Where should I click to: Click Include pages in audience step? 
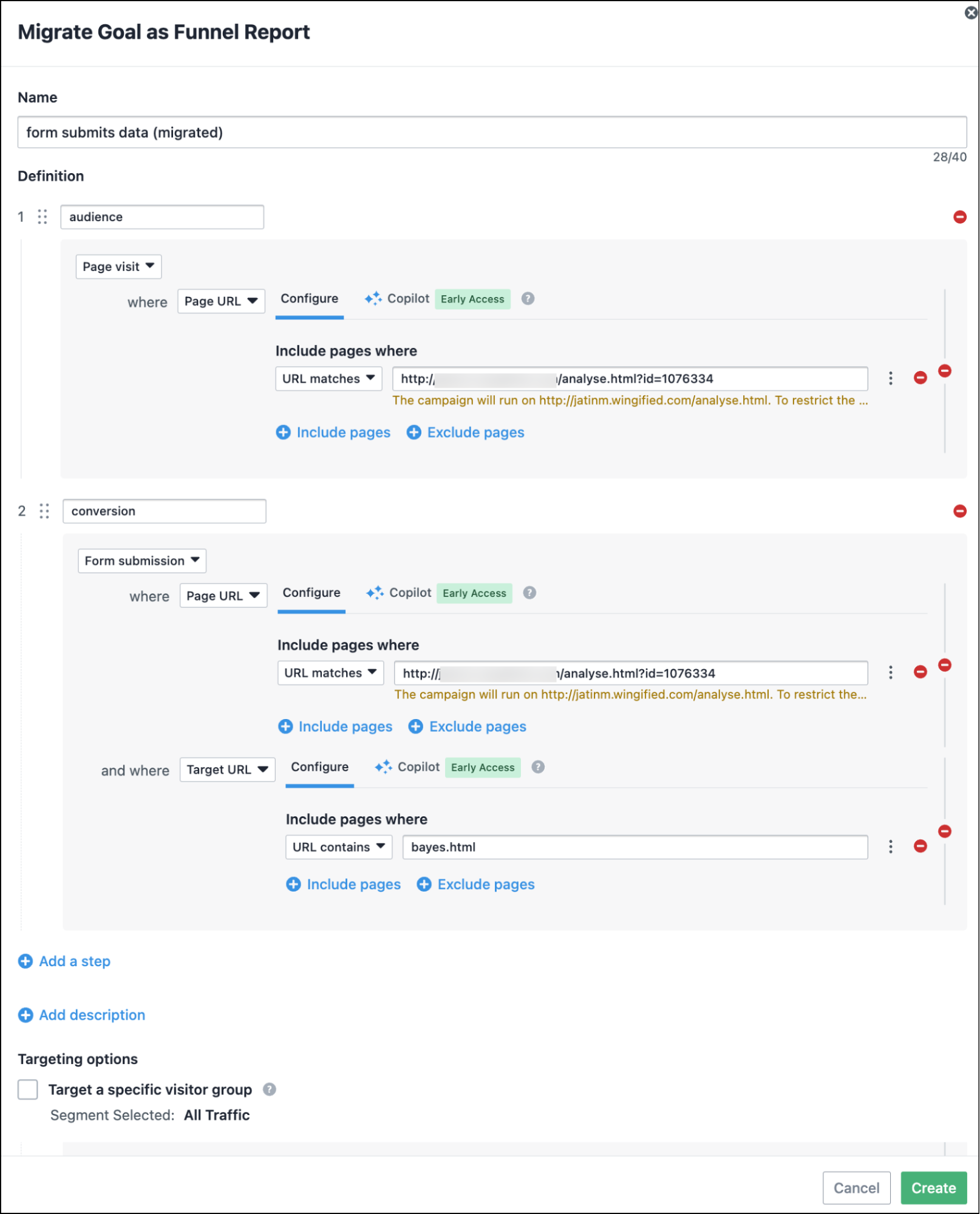tap(333, 432)
